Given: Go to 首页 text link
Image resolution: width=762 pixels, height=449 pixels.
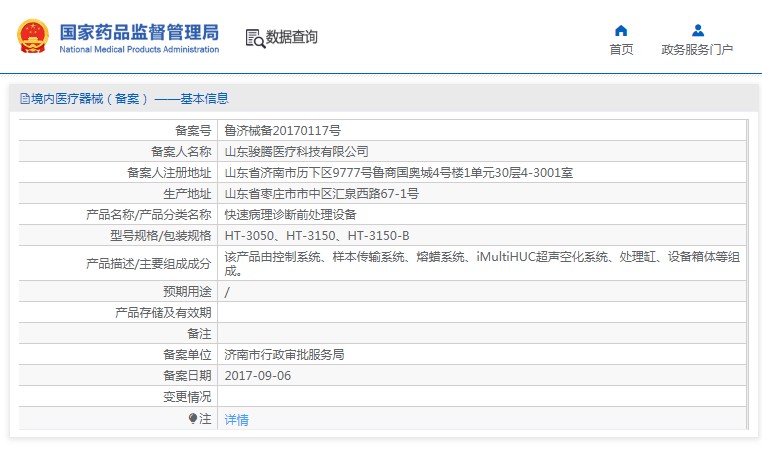Looking at the screenshot, I should click(621, 50).
